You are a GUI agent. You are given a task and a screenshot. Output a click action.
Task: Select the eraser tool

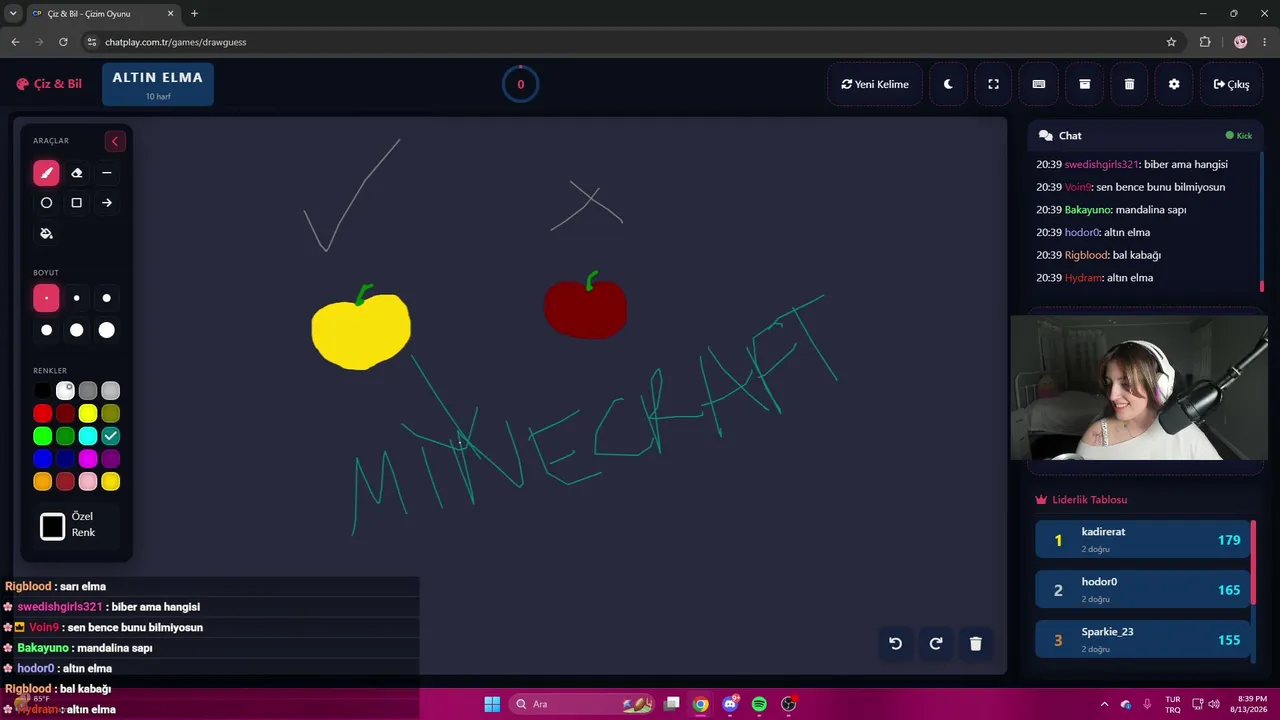coord(76,173)
